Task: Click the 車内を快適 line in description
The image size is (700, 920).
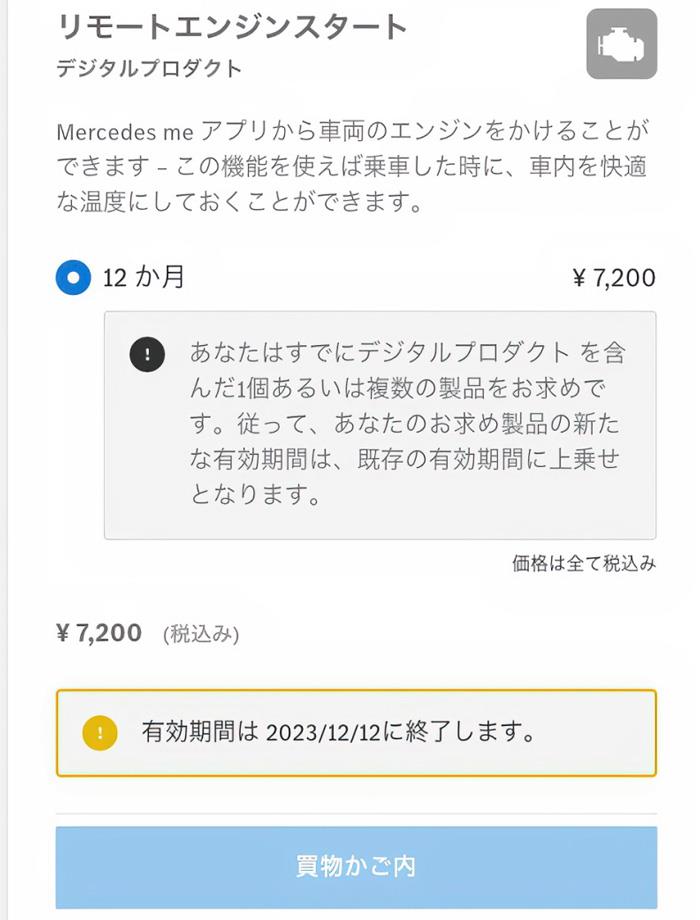Action: click(x=588, y=167)
